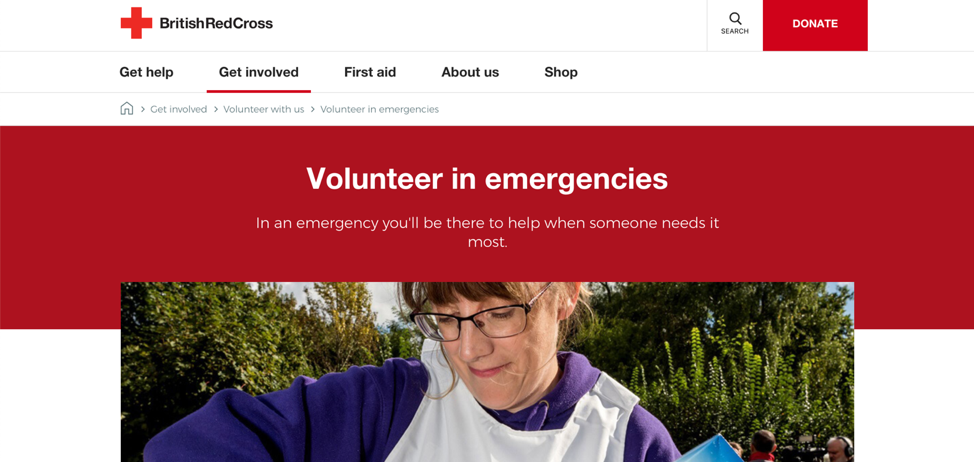This screenshot has width=974, height=462.
Task: Click the red DONATE button
Action: point(815,25)
